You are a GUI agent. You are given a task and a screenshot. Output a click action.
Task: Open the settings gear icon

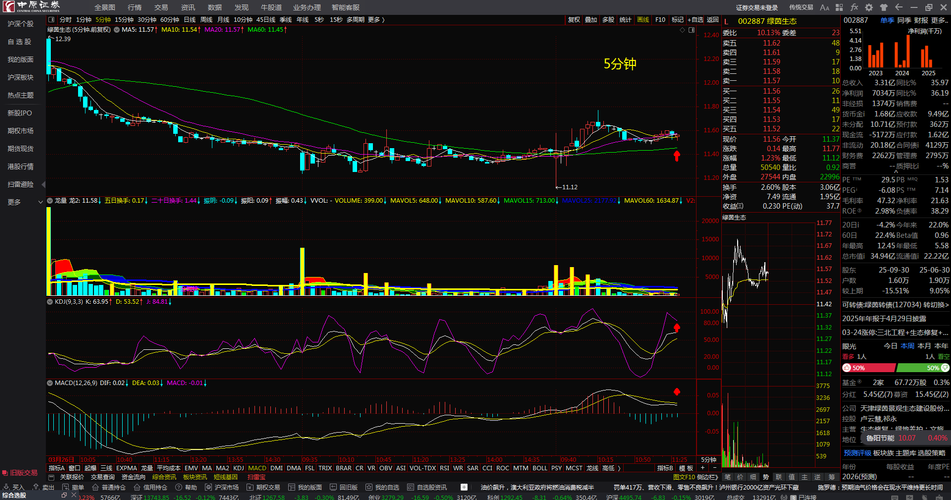[869, 7]
